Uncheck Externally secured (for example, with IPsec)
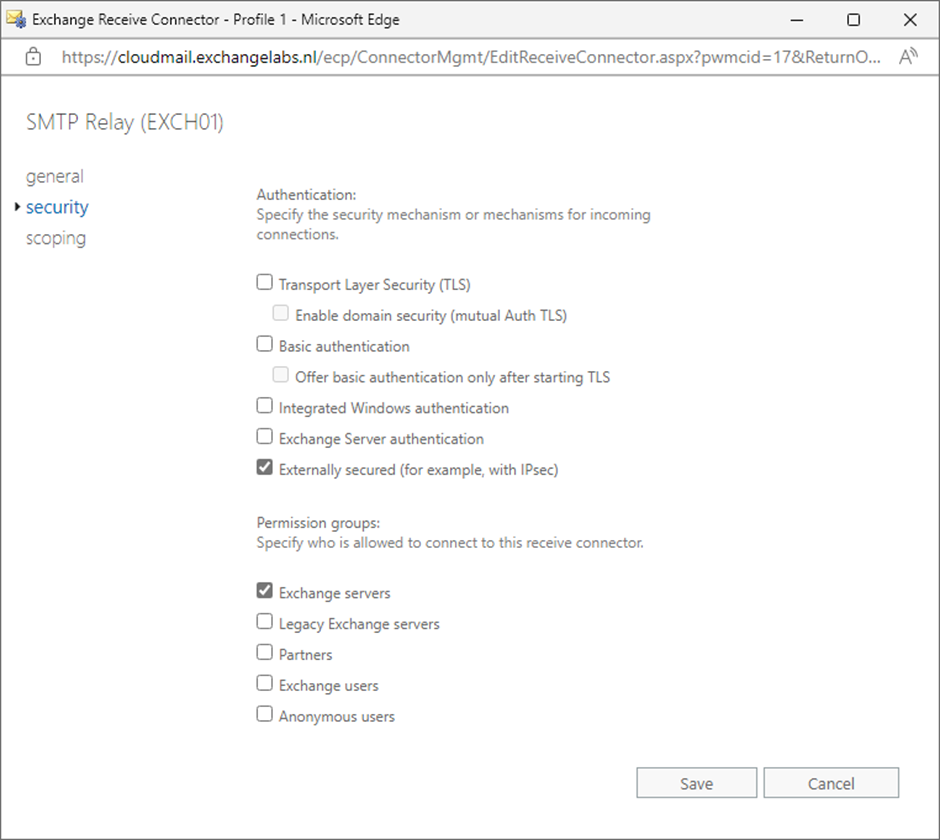The height and width of the screenshot is (840, 940). (264, 467)
